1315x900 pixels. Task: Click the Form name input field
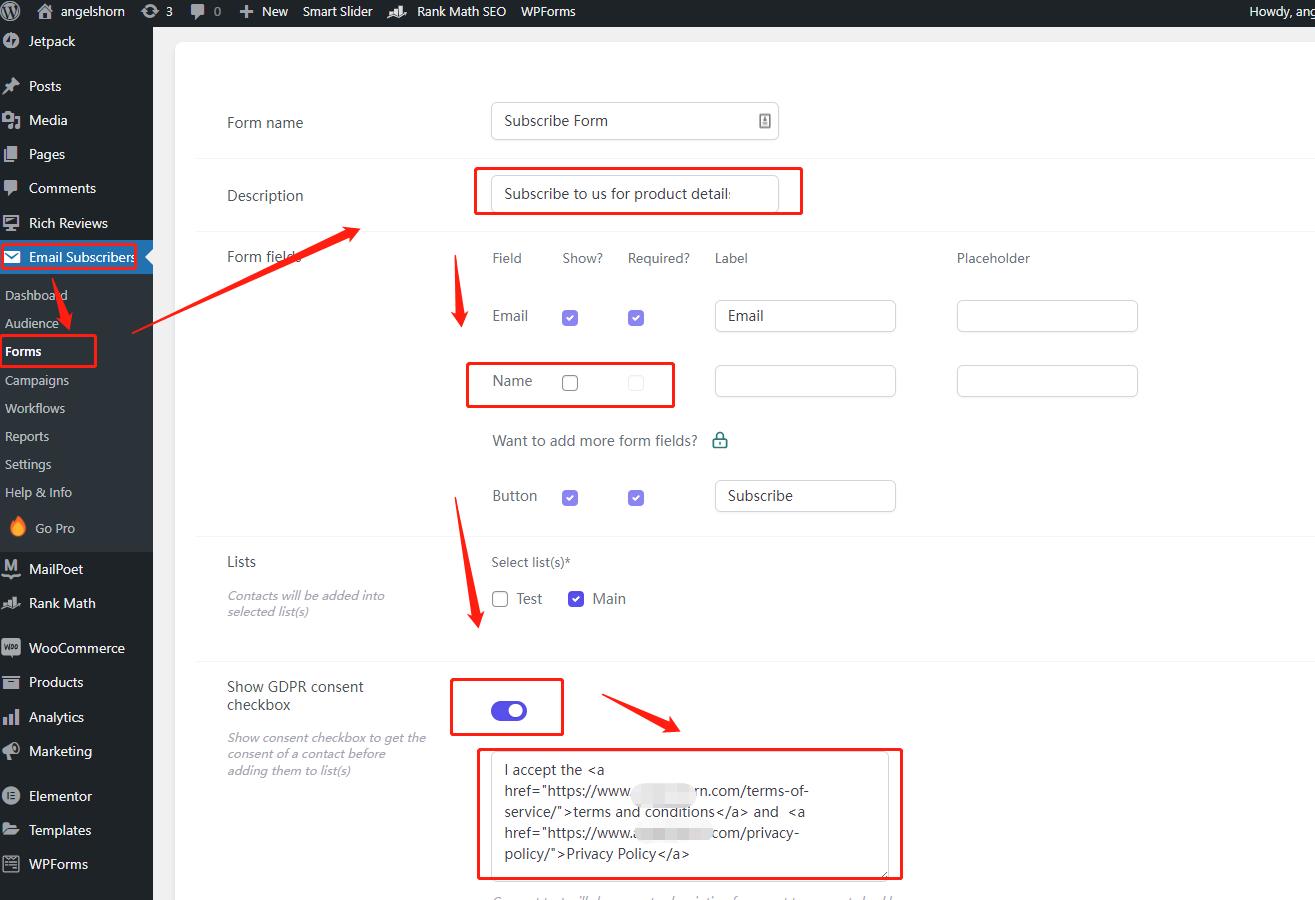(x=635, y=121)
